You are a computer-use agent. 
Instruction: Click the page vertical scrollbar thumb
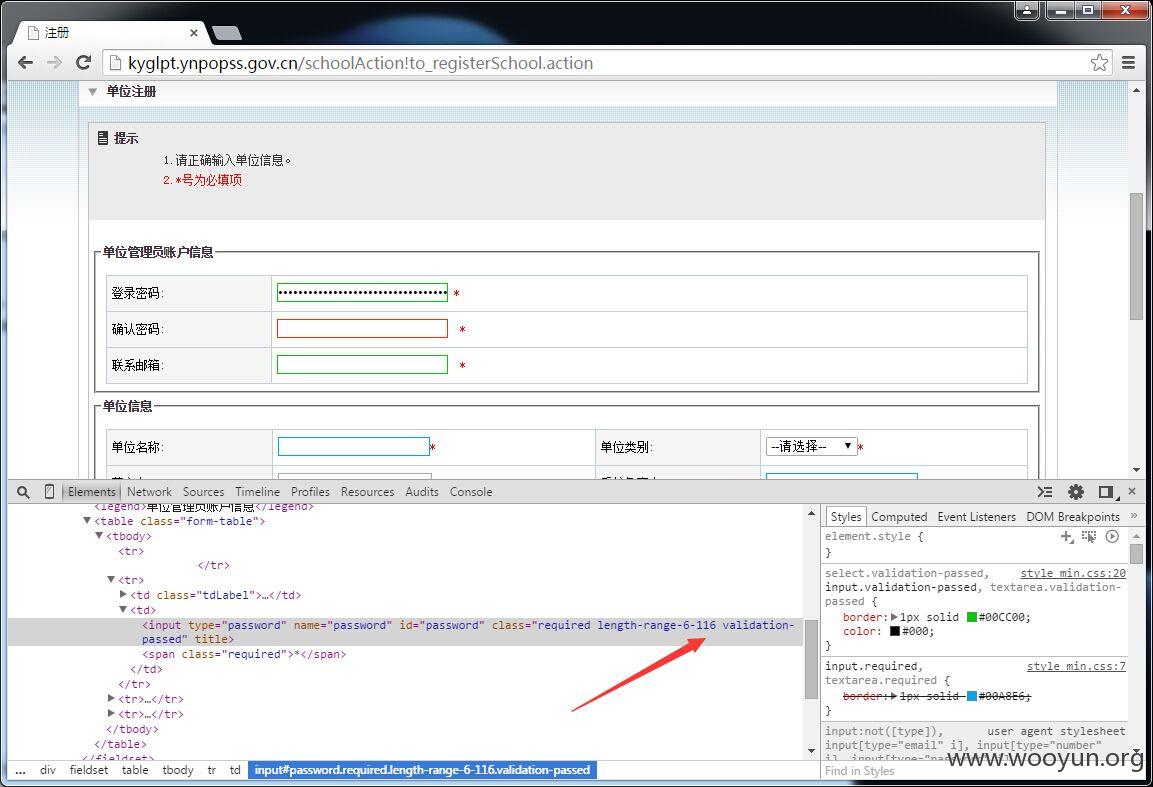(1136, 255)
